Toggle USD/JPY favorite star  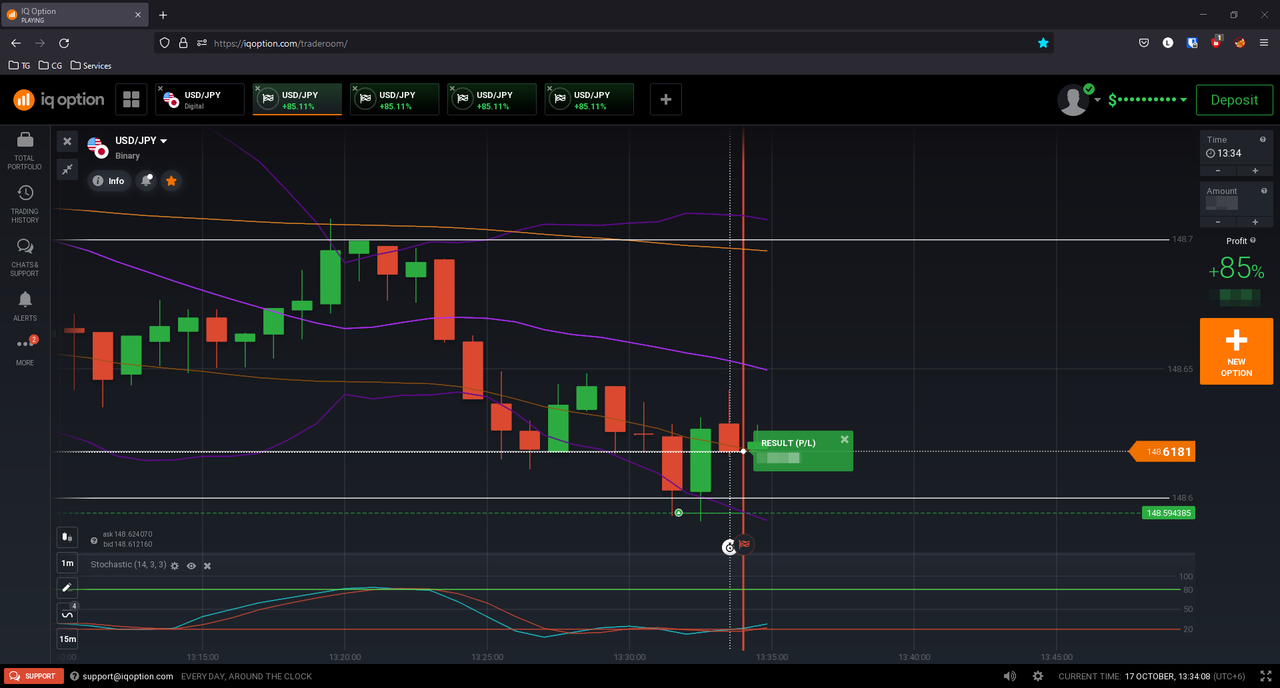[x=171, y=181]
